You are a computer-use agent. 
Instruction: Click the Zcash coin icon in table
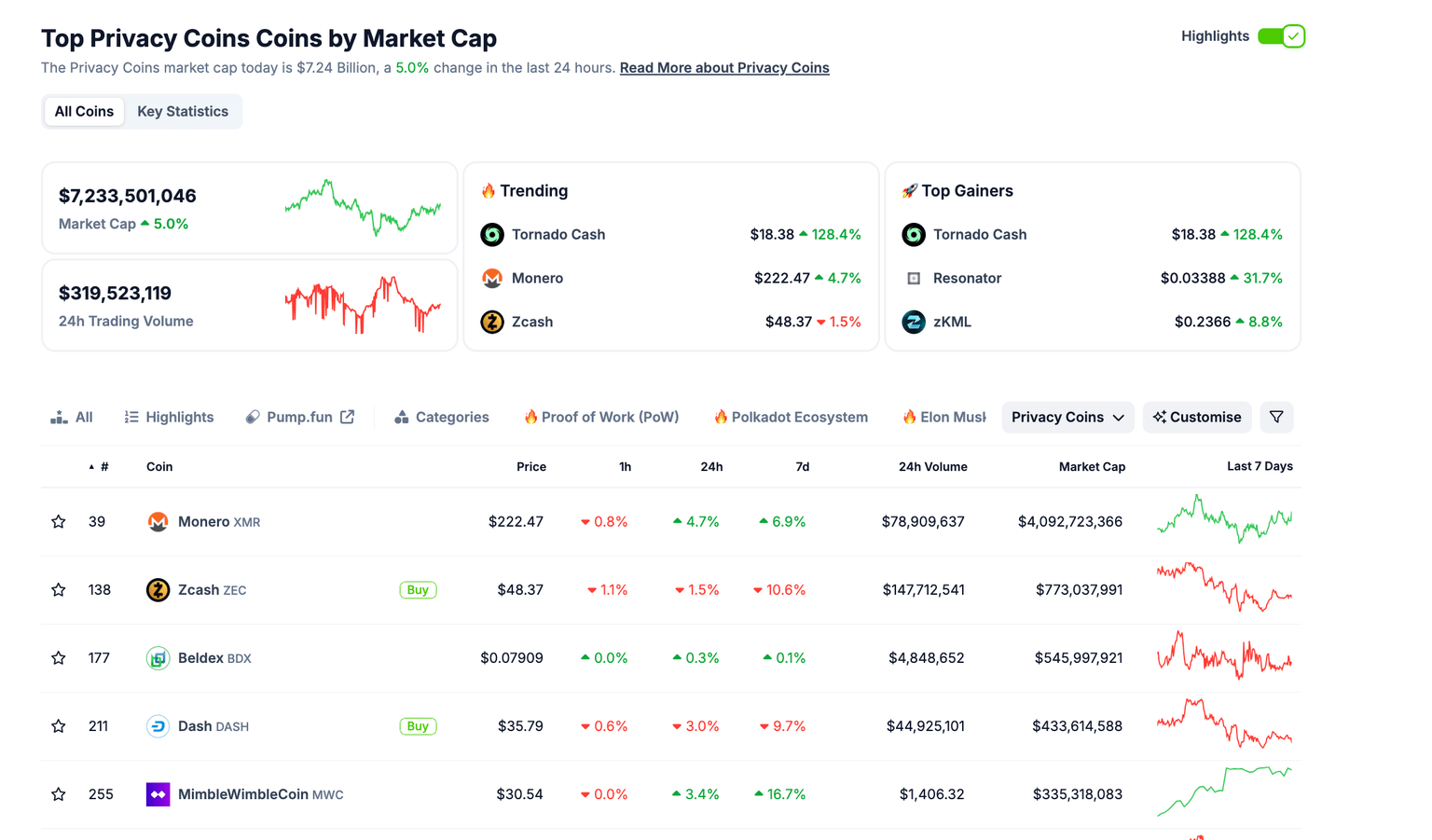point(158,590)
